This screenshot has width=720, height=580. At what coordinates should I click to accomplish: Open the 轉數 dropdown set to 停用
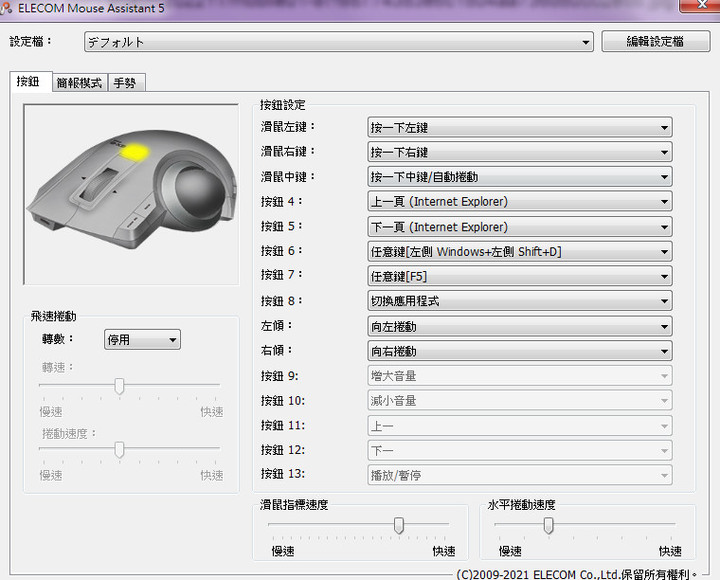(x=142, y=340)
